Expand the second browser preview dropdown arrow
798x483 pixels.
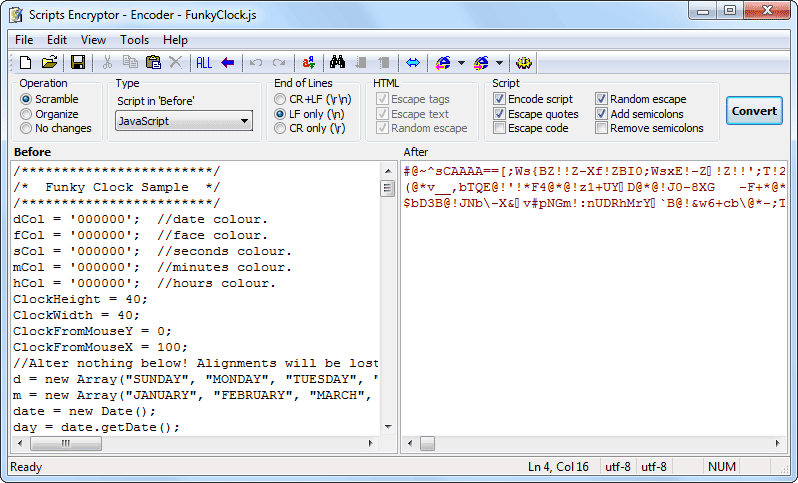pyautogui.click(x=499, y=63)
